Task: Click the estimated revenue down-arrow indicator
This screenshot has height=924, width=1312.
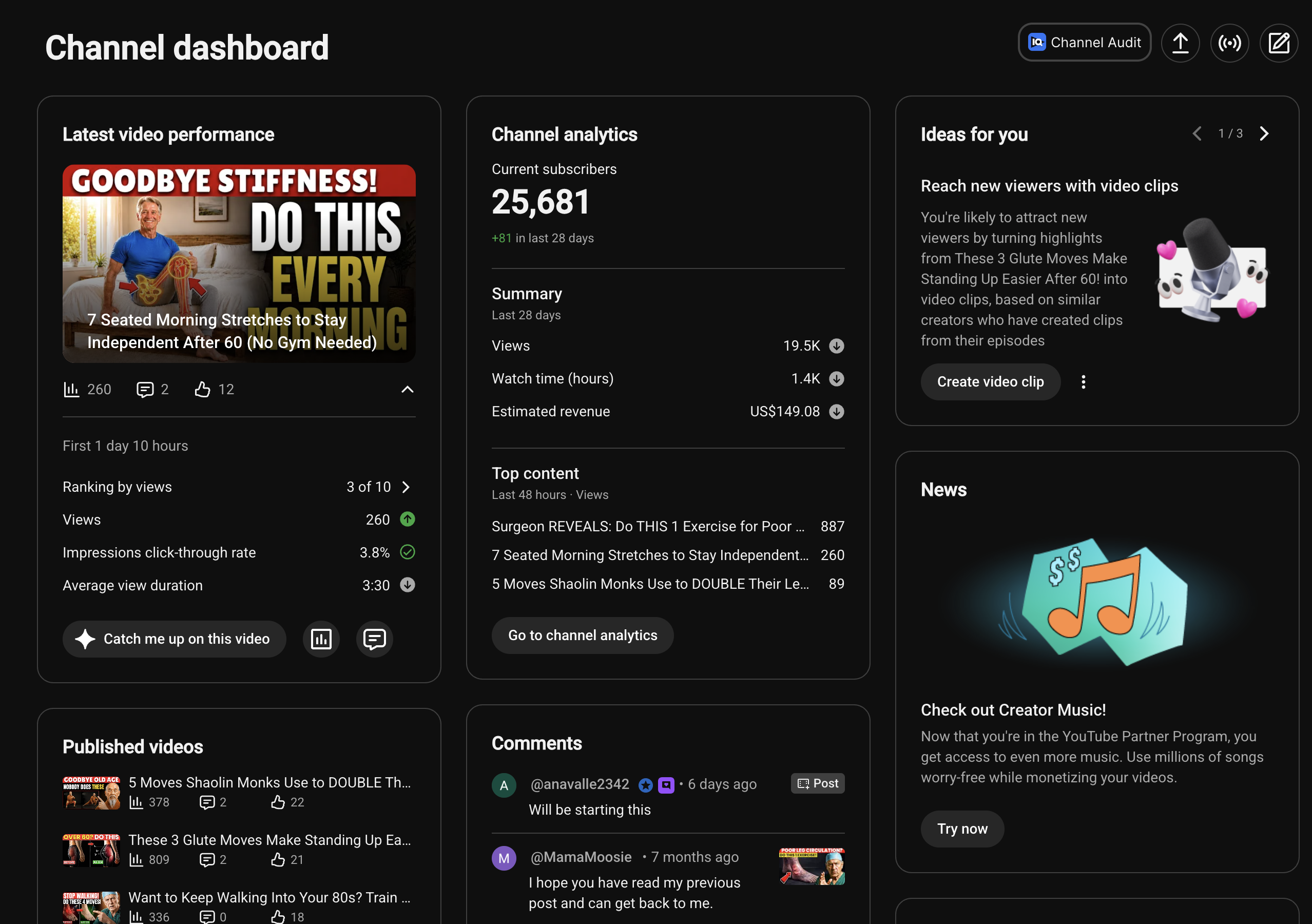Action: point(837,411)
